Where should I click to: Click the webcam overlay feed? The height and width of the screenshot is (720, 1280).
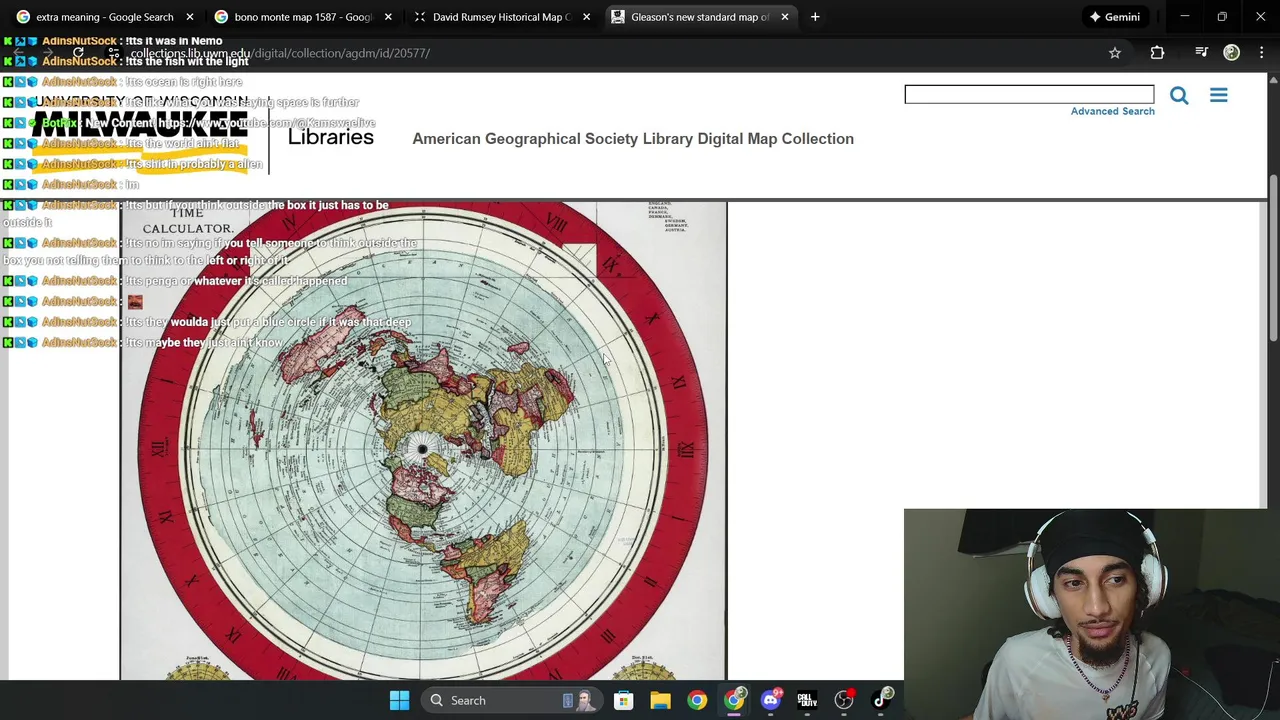pos(1091,614)
